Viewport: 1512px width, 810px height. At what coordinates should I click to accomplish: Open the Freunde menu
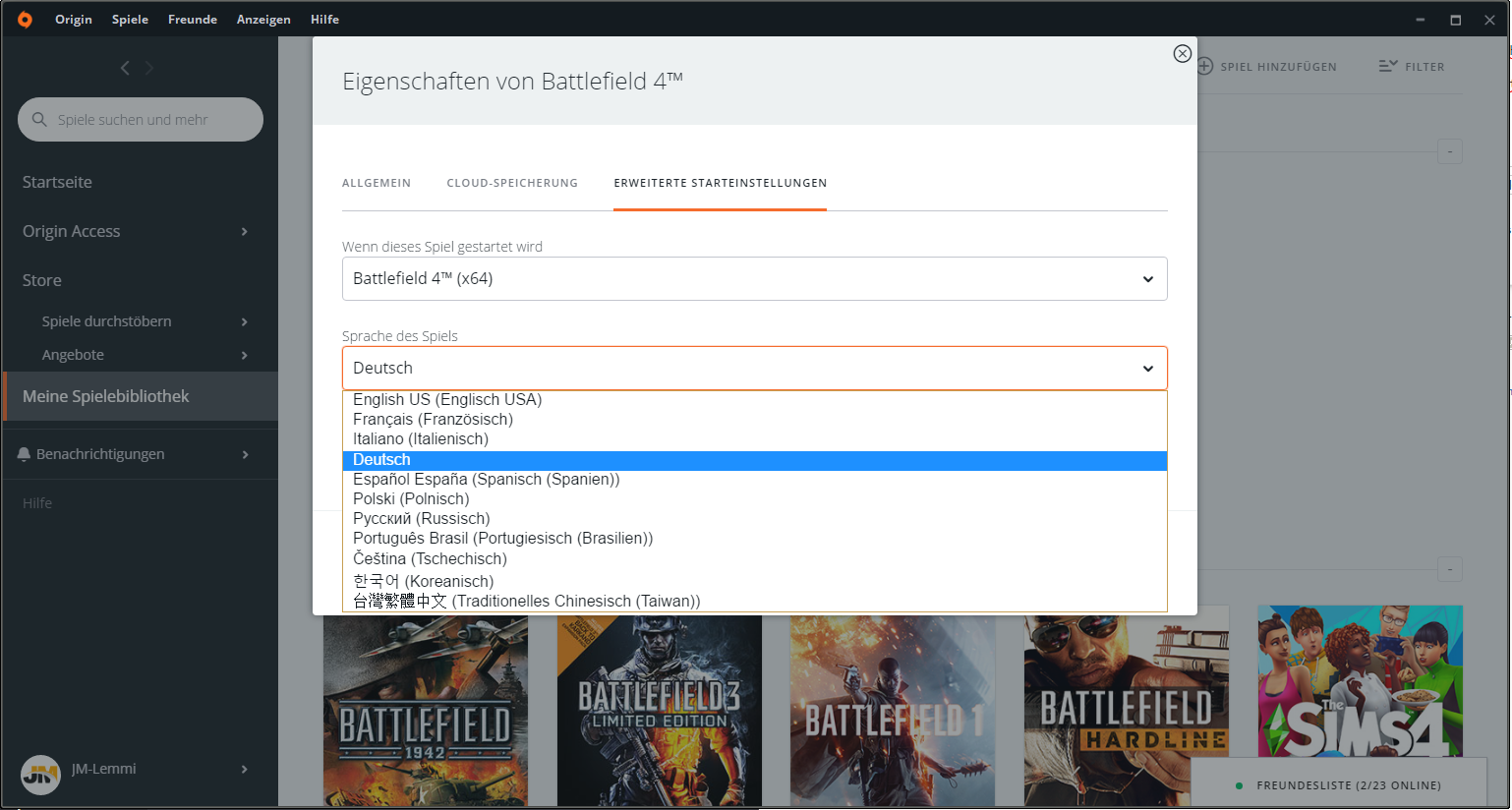tap(193, 20)
